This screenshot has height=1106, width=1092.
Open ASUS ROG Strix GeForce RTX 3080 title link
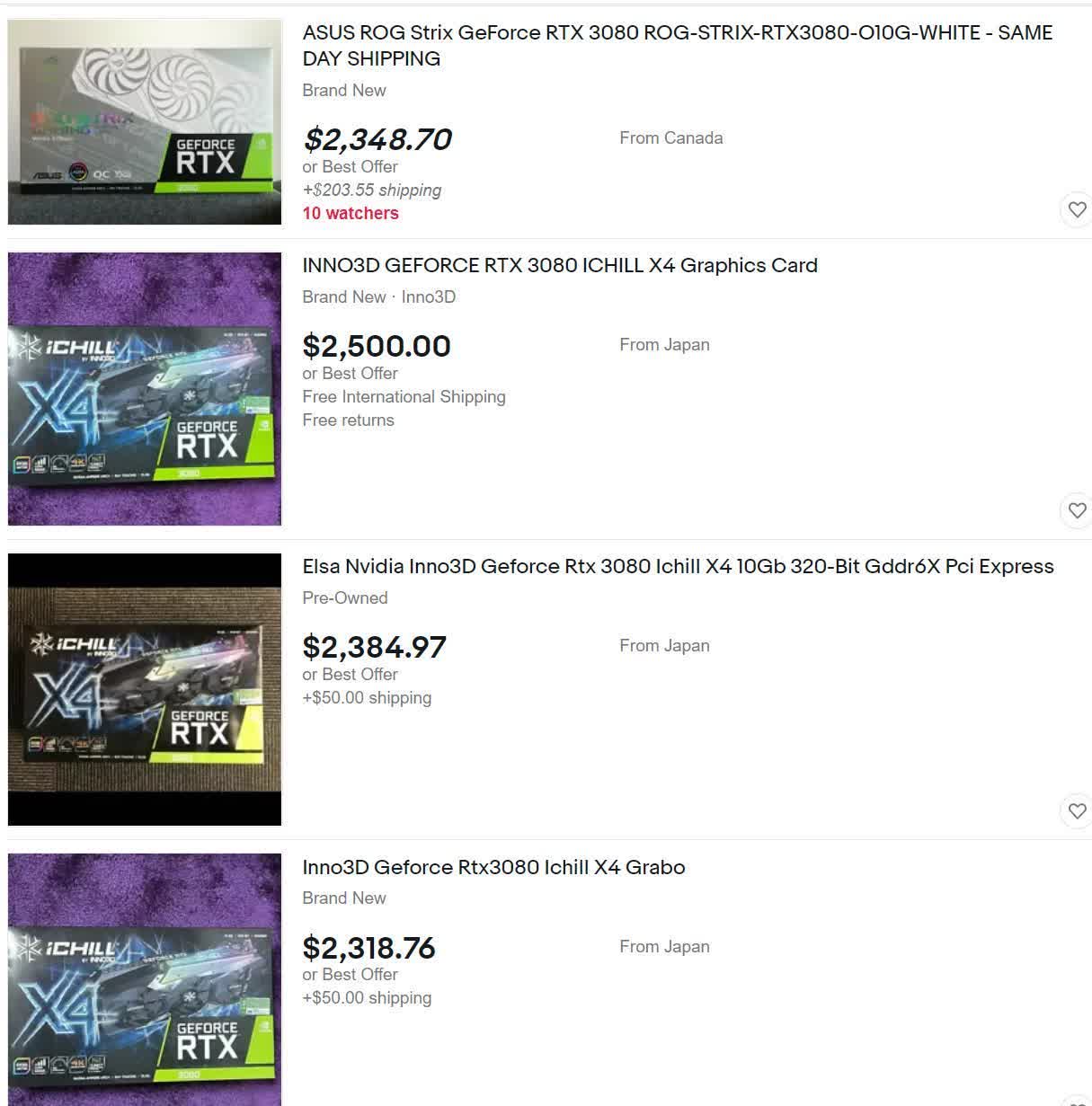point(678,45)
